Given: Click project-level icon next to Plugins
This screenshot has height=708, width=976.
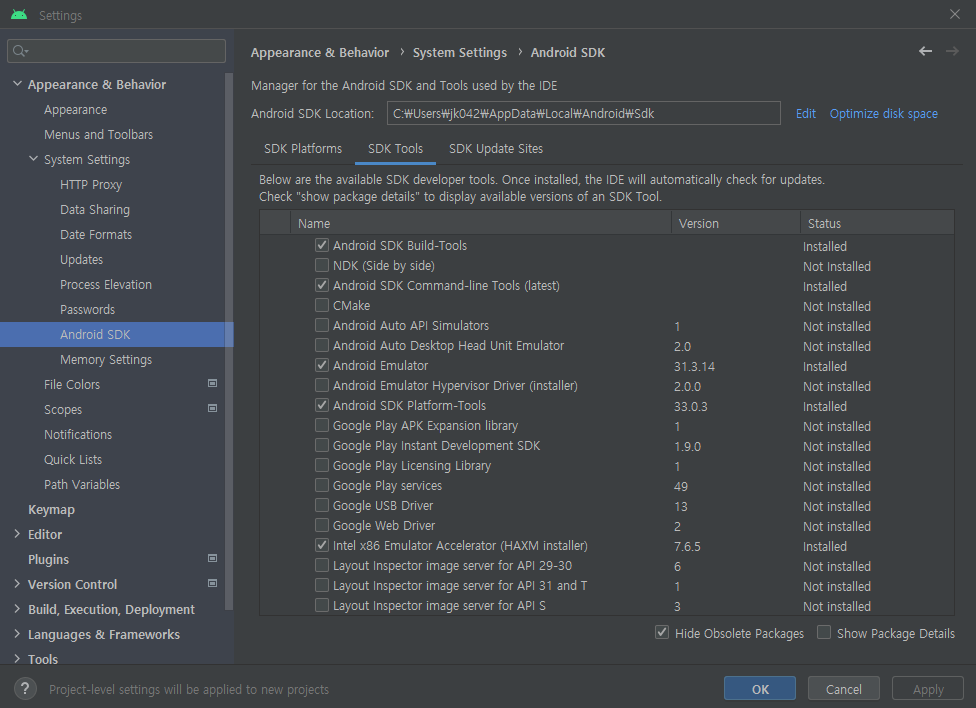Looking at the screenshot, I should click(212, 559).
